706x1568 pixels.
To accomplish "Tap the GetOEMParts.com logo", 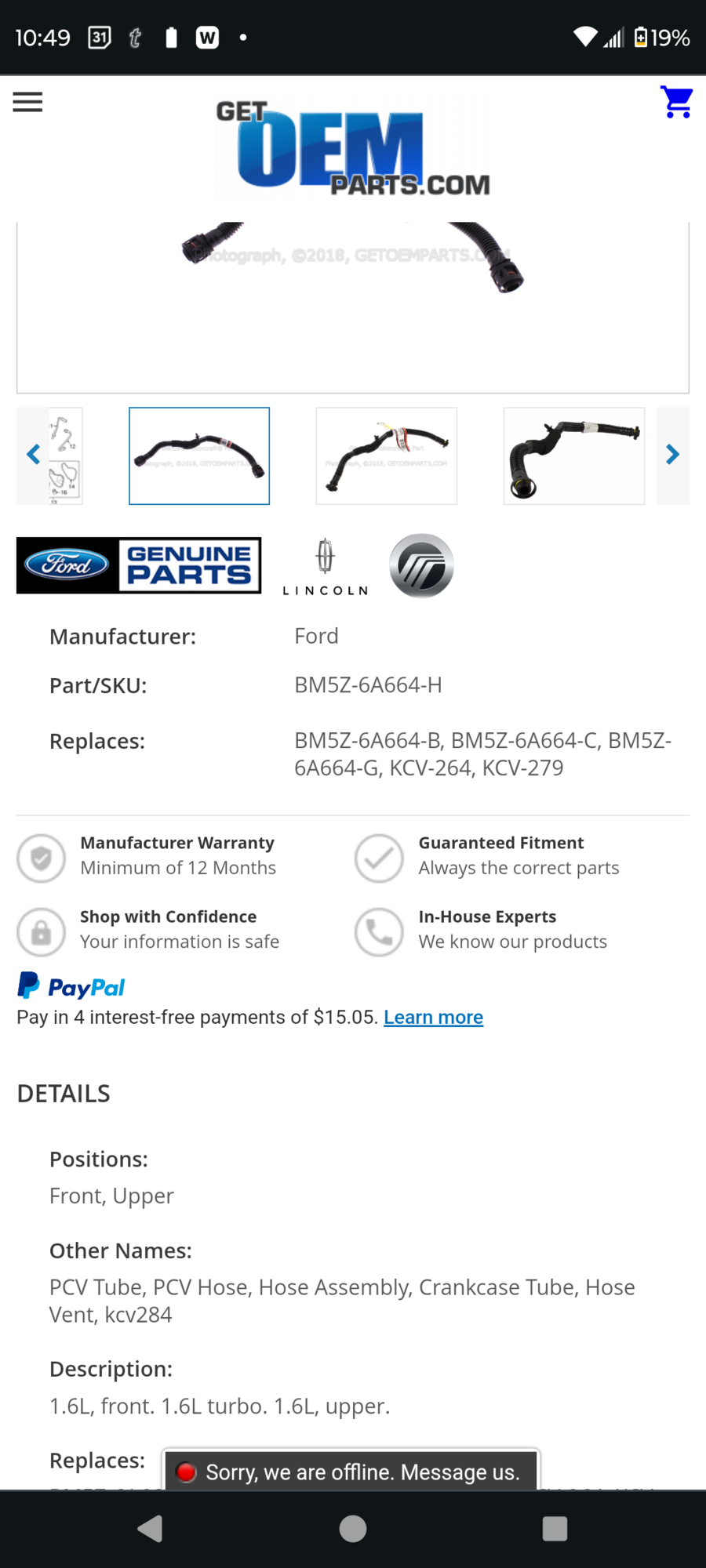I will (353, 147).
